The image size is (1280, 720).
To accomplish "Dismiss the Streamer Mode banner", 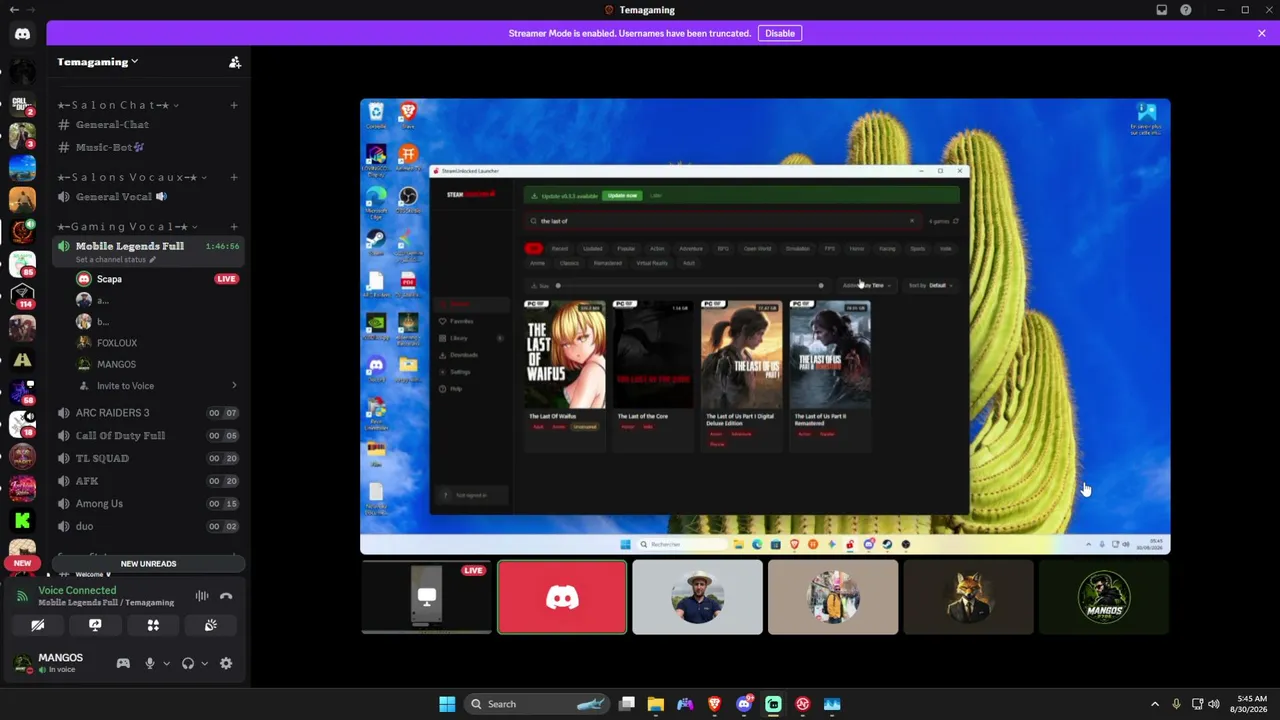I will coord(1262,33).
